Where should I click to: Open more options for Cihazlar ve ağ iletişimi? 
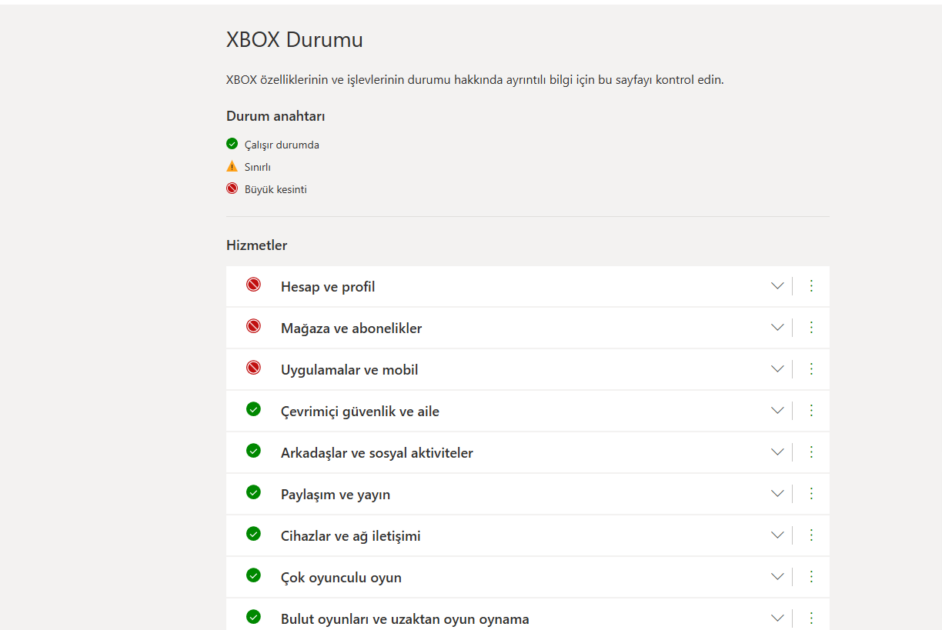[x=811, y=535]
